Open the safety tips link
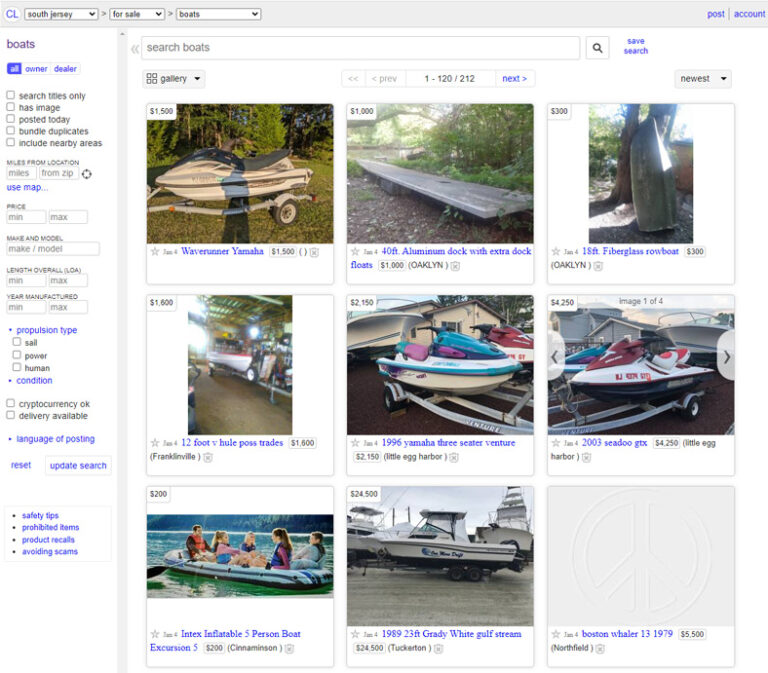This screenshot has height=673, width=768. (40, 516)
